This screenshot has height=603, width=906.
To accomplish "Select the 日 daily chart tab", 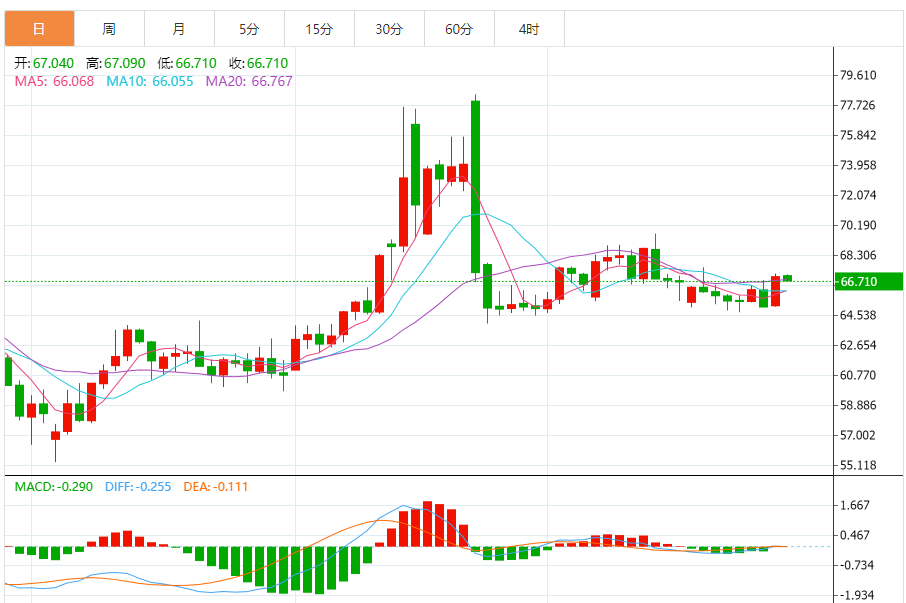I will (39, 29).
